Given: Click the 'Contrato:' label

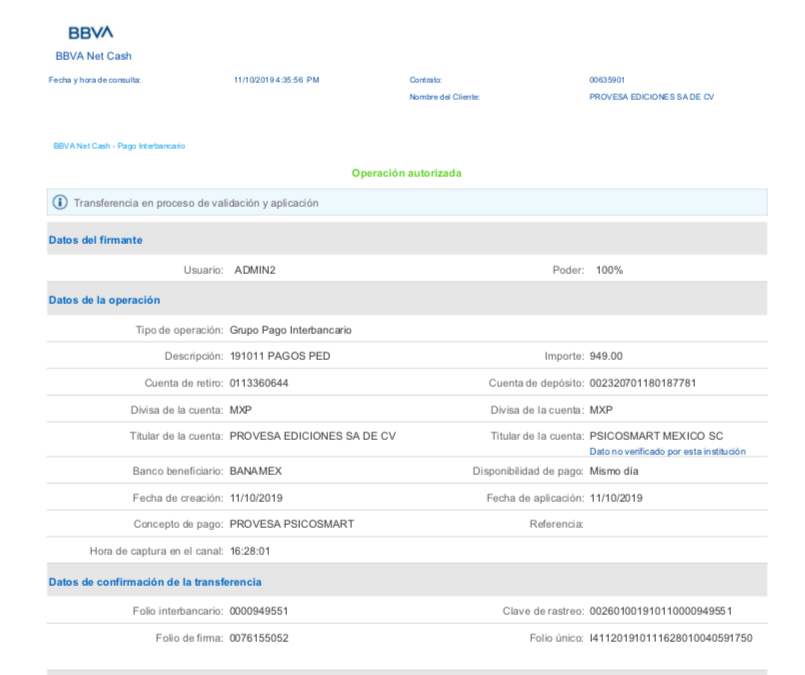Looking at the screenshot, I should coord(426,80).
